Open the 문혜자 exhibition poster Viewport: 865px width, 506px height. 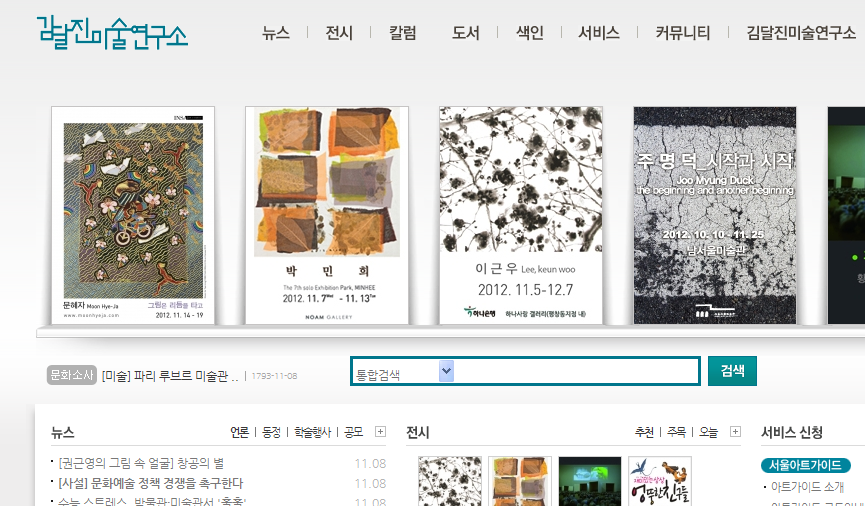(x=133, y=215)
